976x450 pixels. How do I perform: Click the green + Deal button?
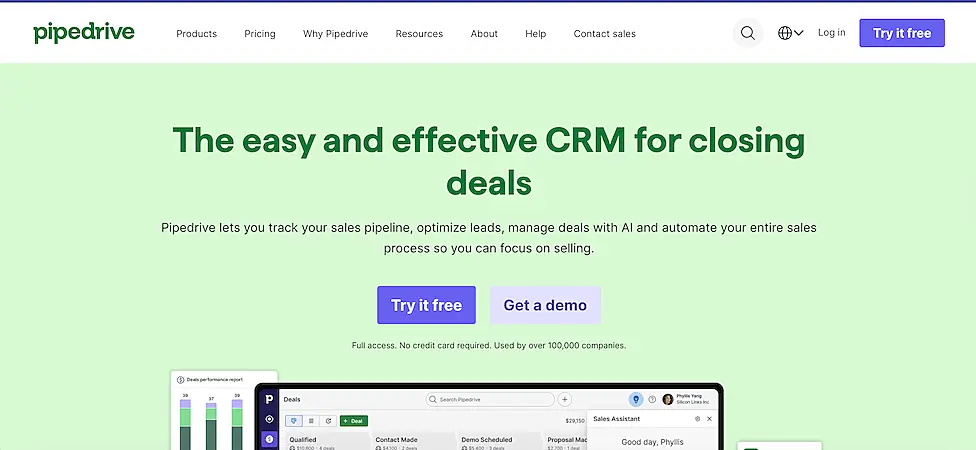(x=354, y=421)
